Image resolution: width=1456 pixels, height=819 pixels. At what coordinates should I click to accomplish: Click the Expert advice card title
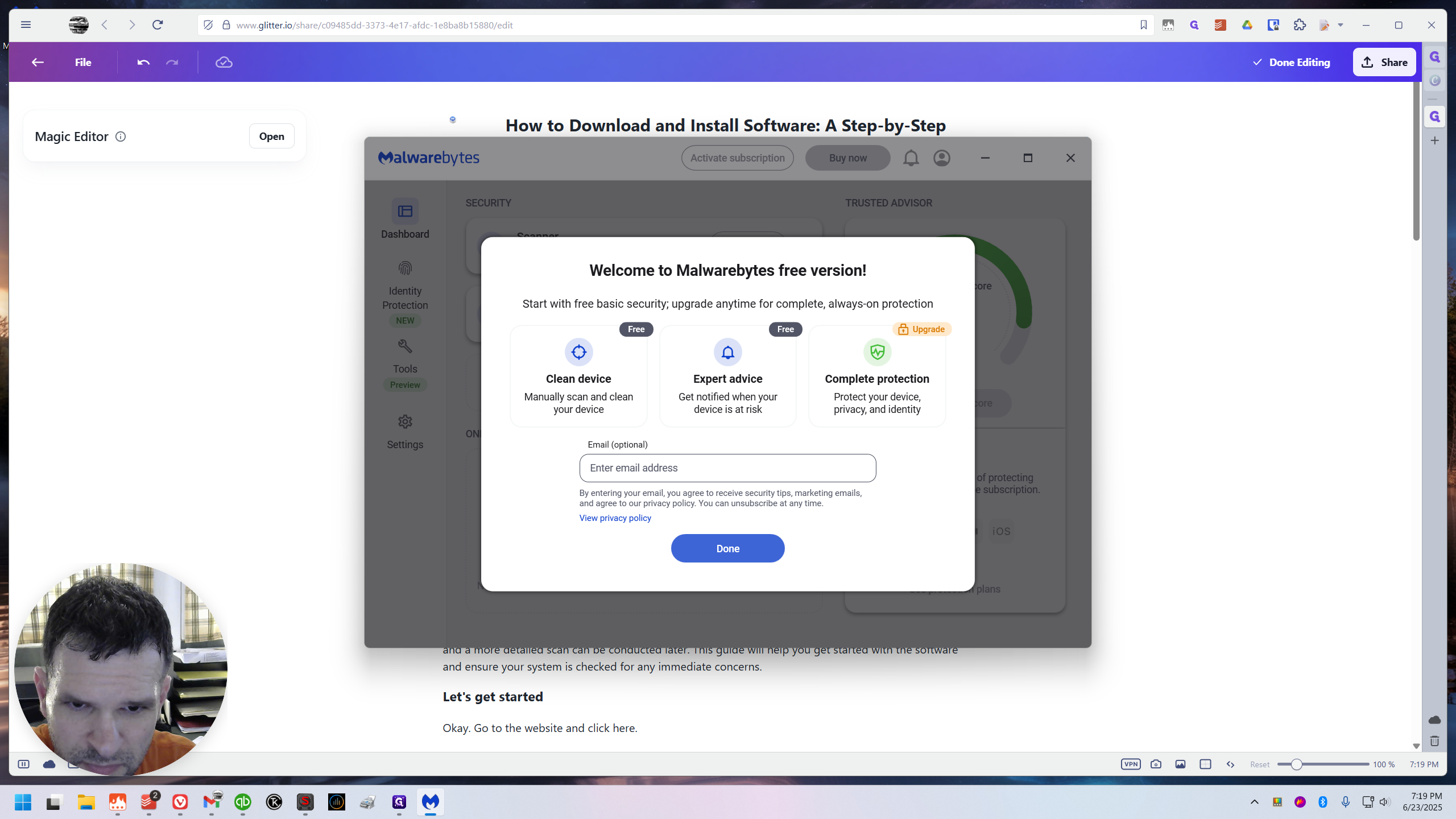(x=727, y=379)
